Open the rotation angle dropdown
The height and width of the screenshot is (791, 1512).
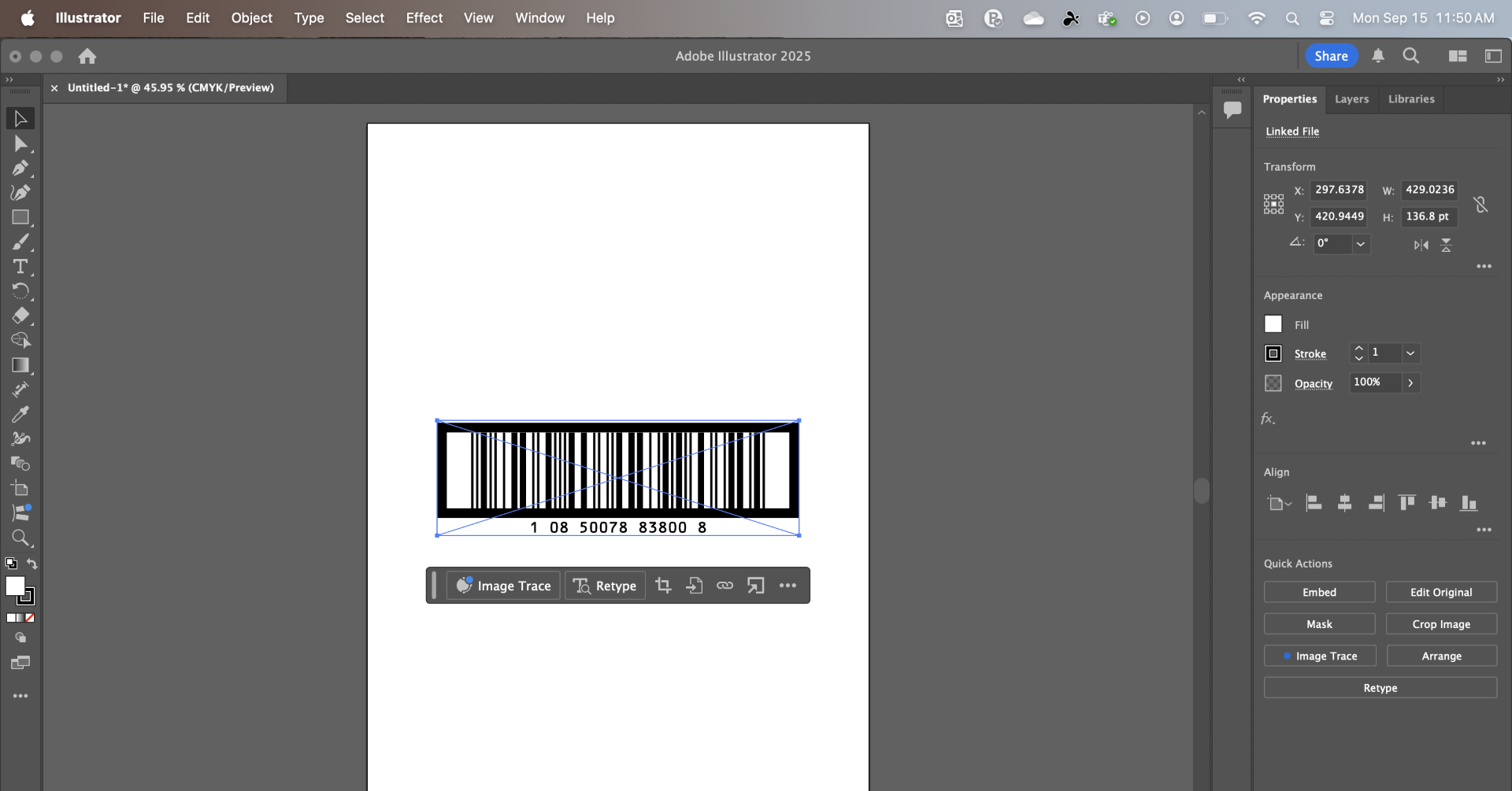coord(1360,244)
